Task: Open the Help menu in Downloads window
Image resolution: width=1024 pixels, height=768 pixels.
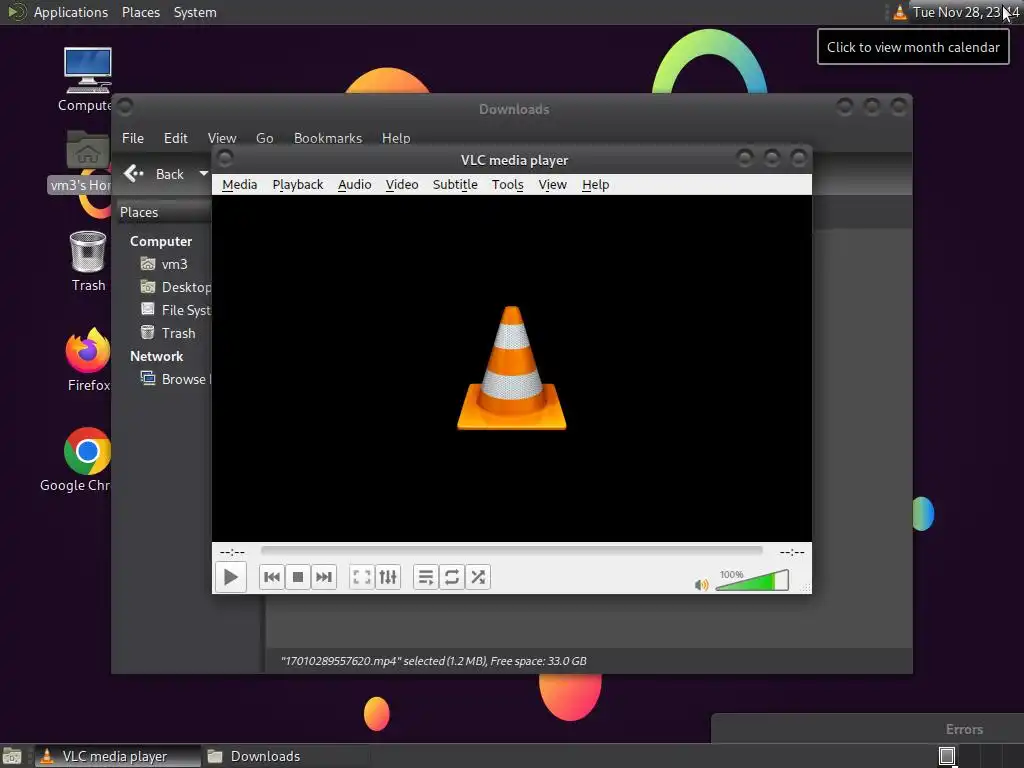Action: point(396,138)
